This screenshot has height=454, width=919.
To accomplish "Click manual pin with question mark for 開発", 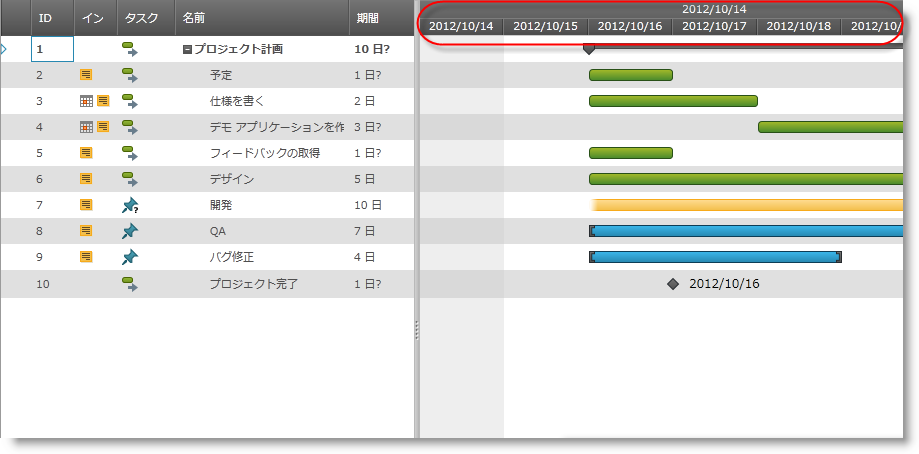I will (130, 205).
